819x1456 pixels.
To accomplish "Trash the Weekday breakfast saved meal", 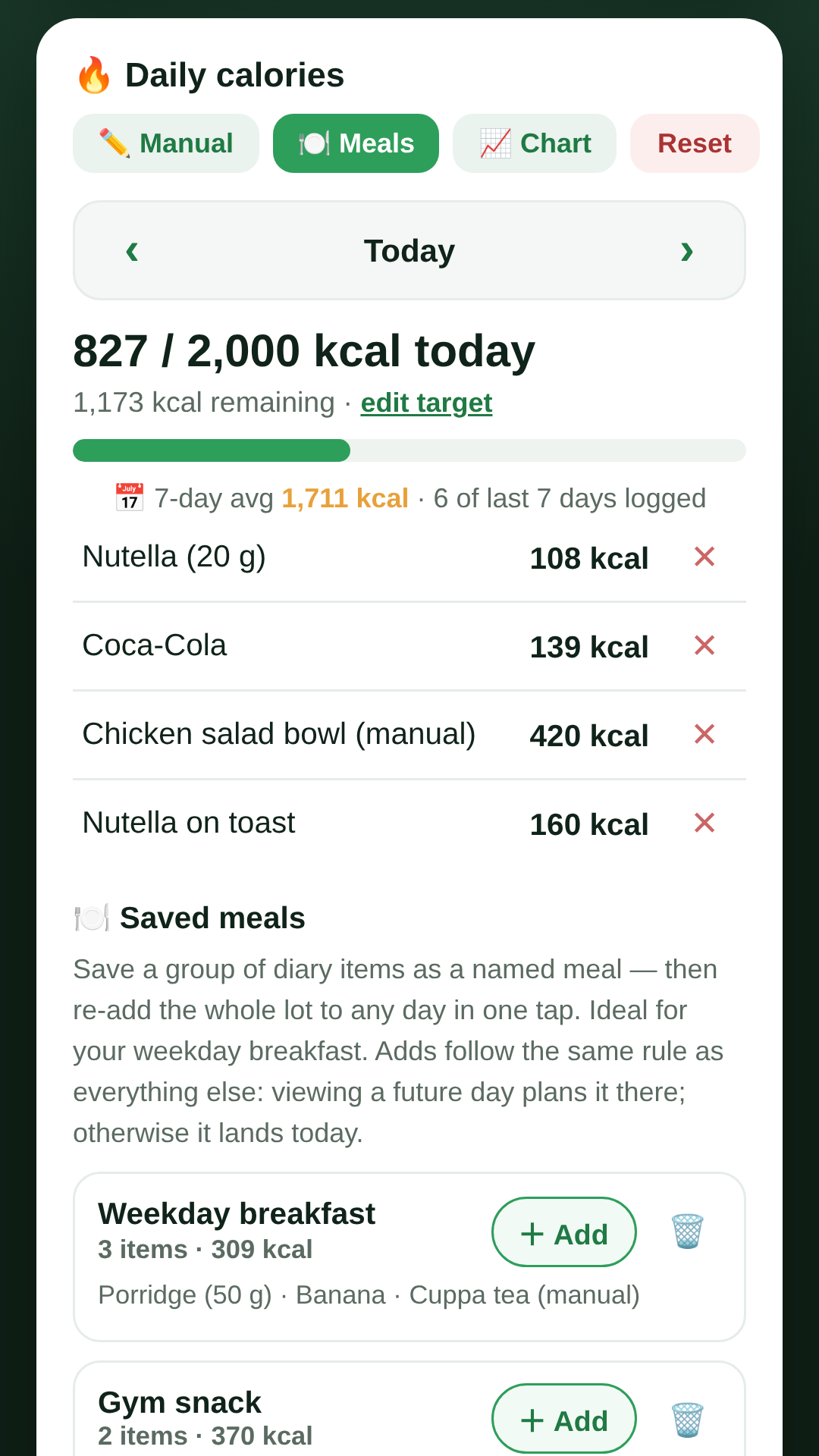I will [688, 1232].
